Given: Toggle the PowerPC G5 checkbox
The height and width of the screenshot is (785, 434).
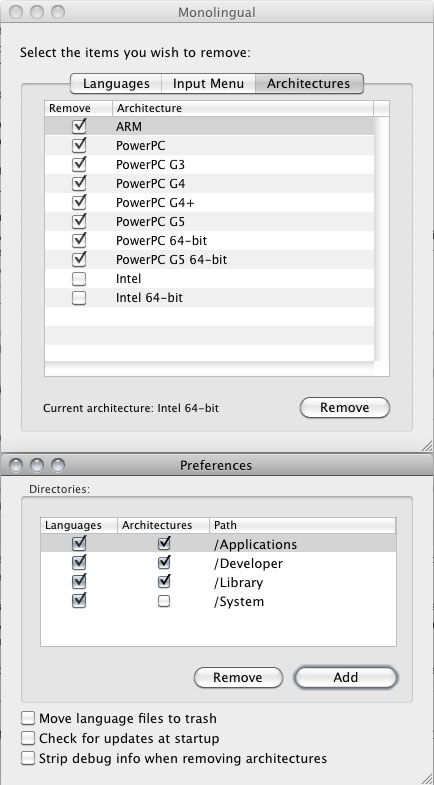Looking at the screenshot, I should click(x=79, y=221).
